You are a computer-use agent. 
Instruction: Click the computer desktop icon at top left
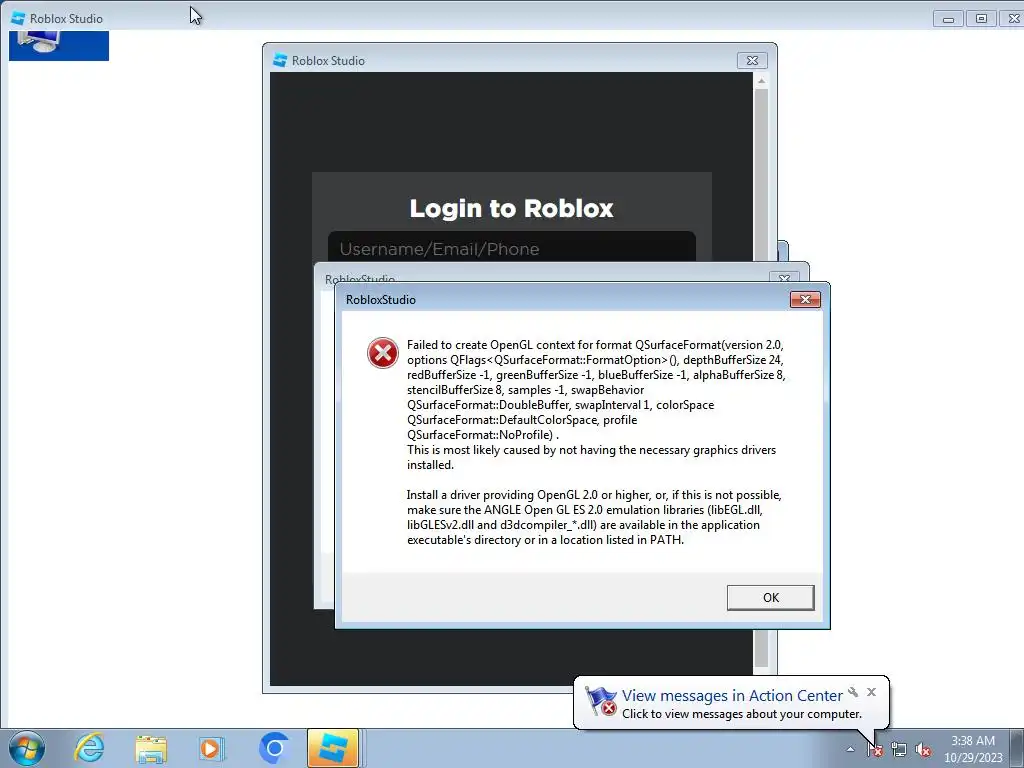[x=59, y=45]
